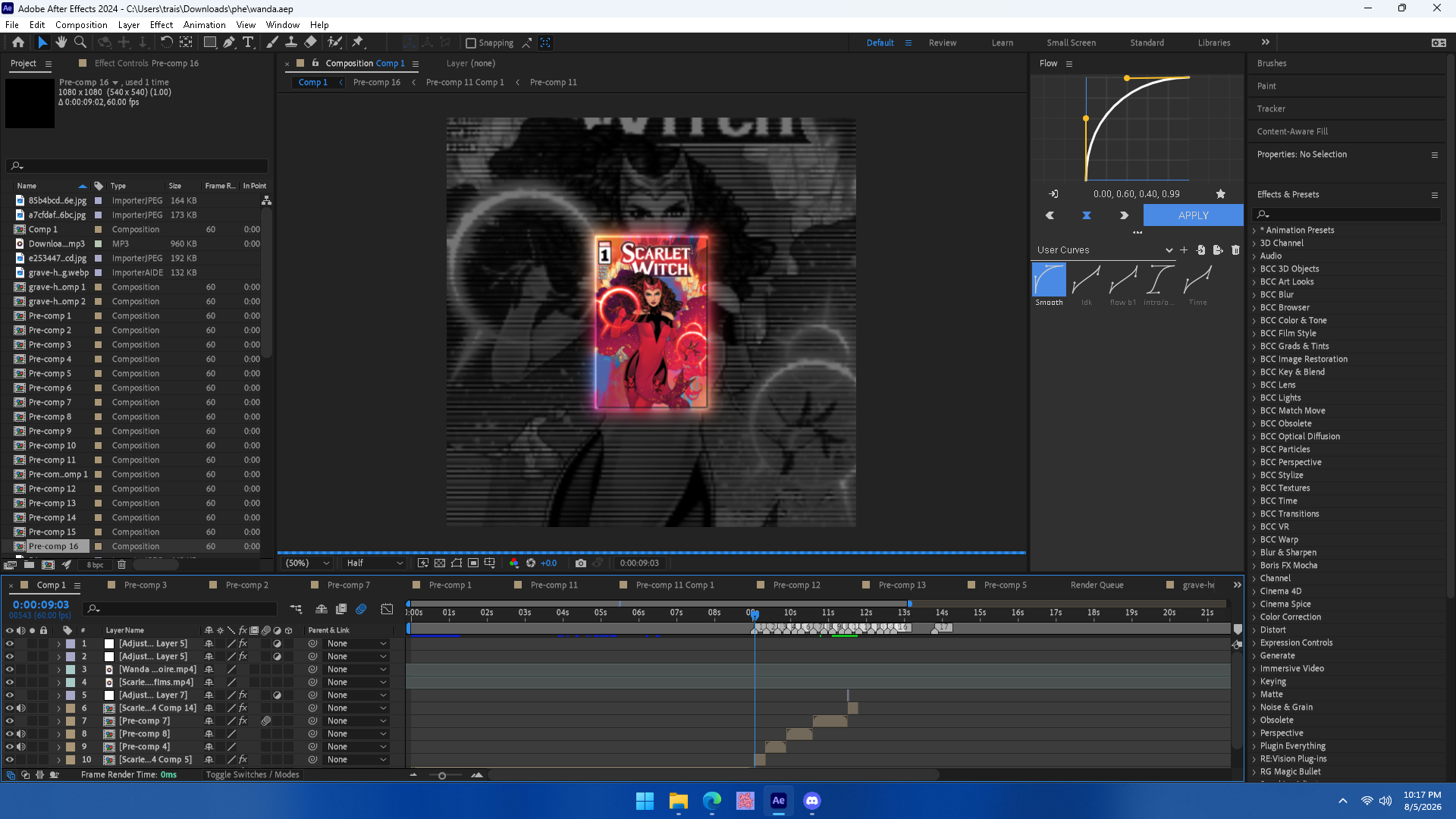Screen dimensions: 1456x819
Task: Launch Microsoft Edge from the taskbar
Action: pos(712,801)
